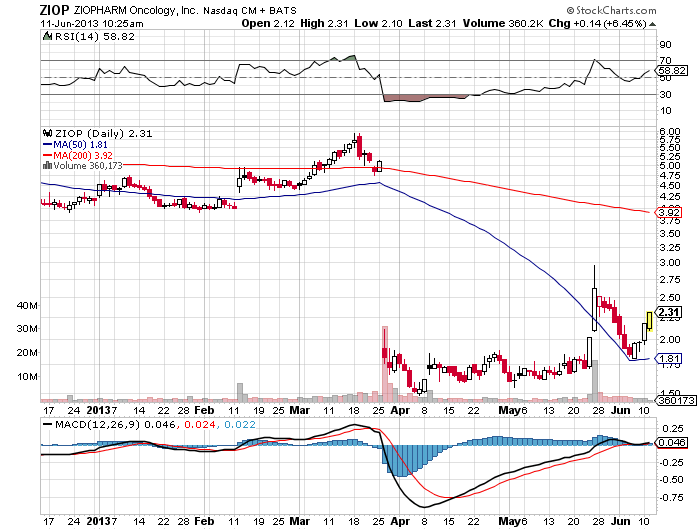Image resolution: width=700 pixels, height=530 pixels.
Task: Click the tallest pink volume bar in late March
Action: point(385,363)
